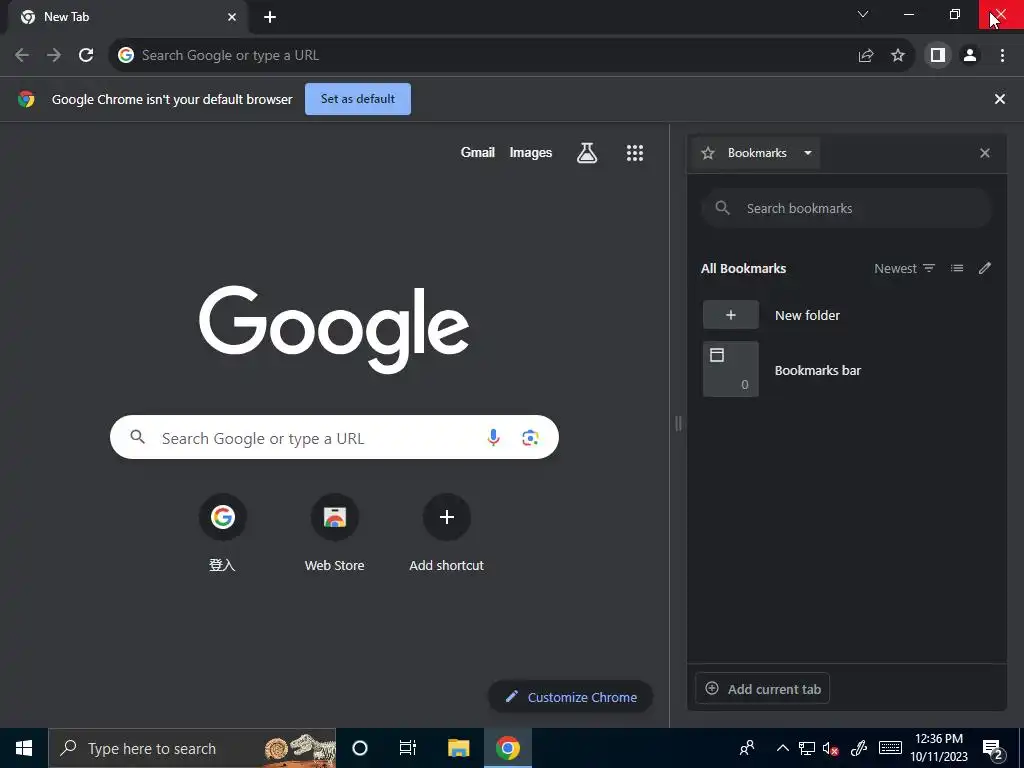Go forward with the forward arrow
Image resolution: width=1024 pixels, height=768 pixels.
(x=54, y=56)
